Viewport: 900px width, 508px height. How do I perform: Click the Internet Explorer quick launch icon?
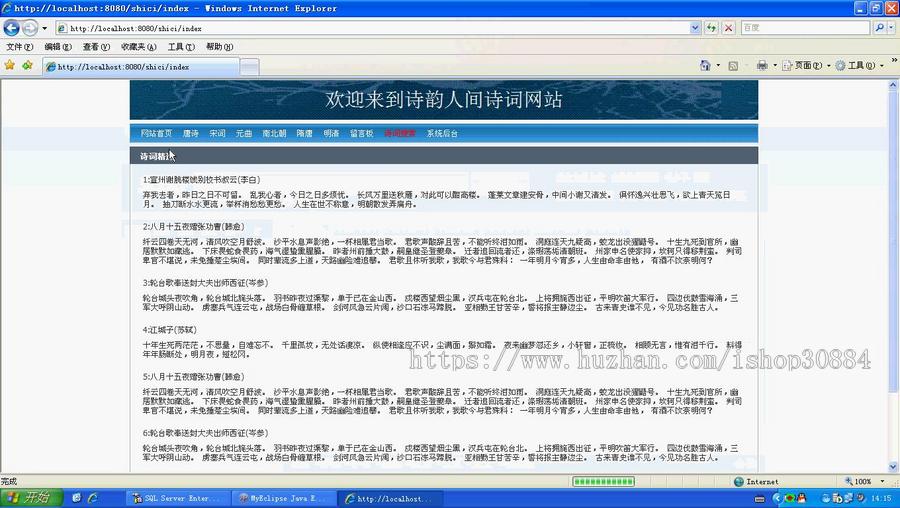(92, 498)
